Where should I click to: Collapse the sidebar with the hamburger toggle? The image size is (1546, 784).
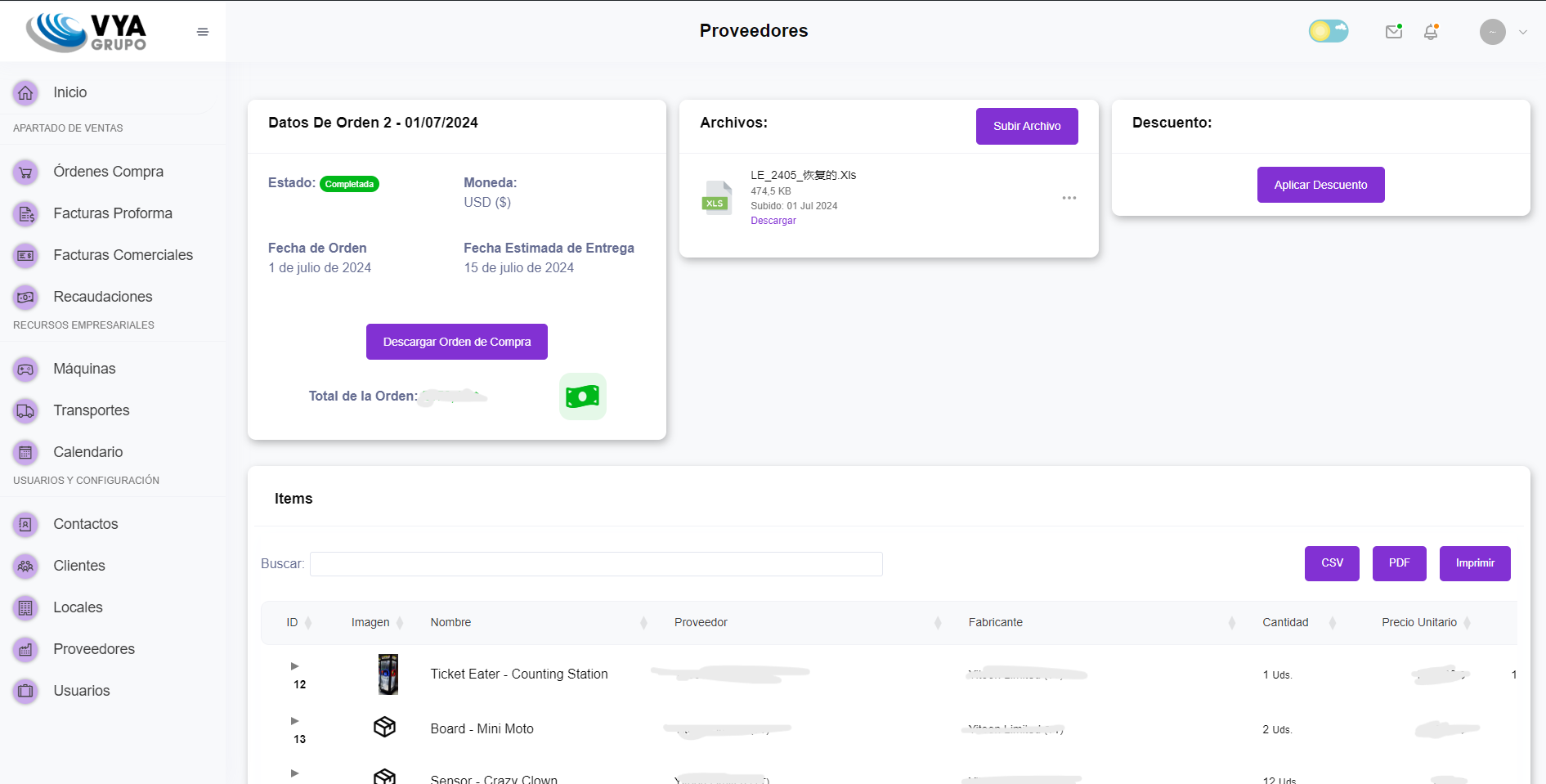[x=202, y=31]
